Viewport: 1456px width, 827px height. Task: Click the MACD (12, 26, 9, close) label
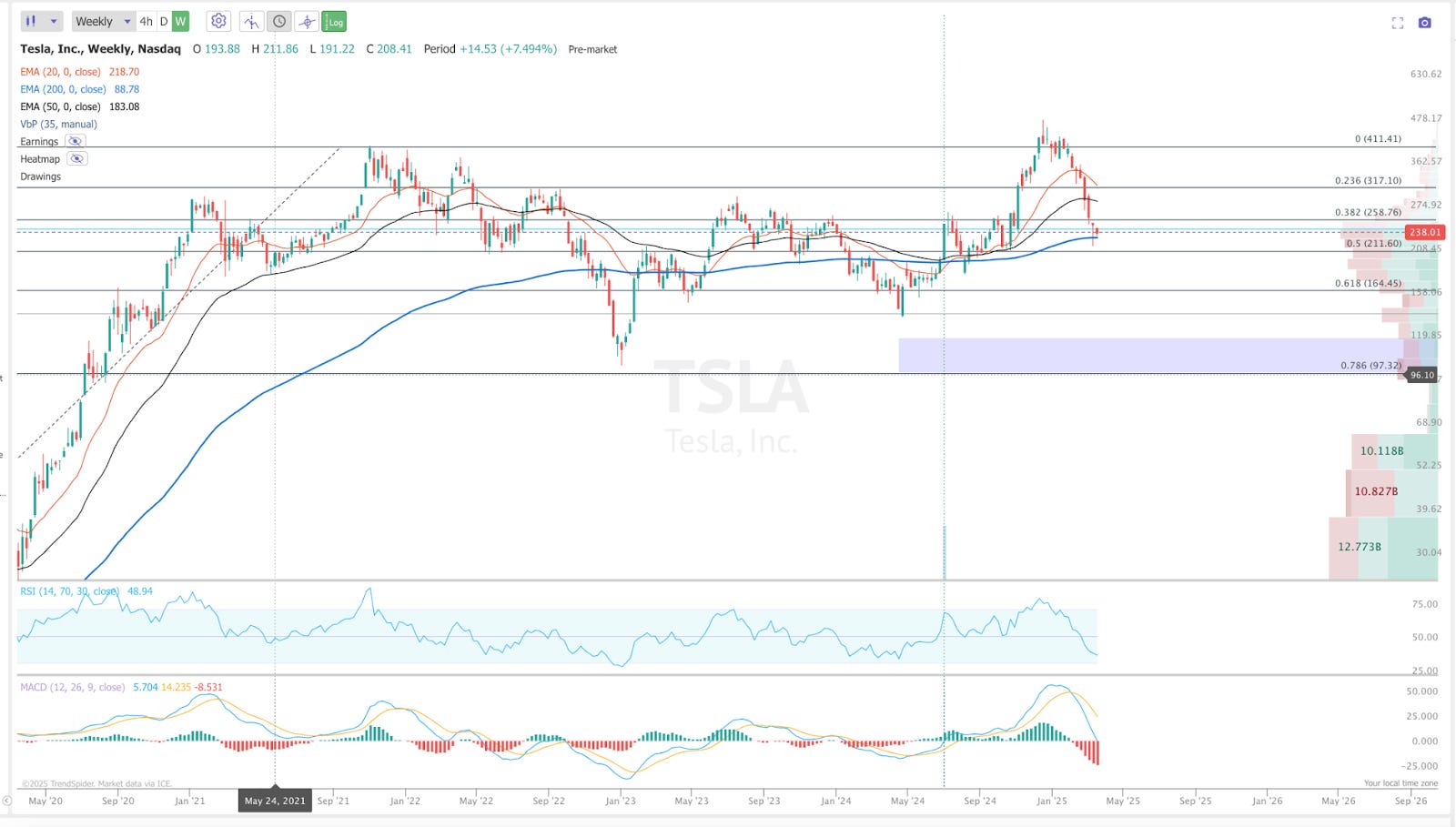[x=73, y=687]
